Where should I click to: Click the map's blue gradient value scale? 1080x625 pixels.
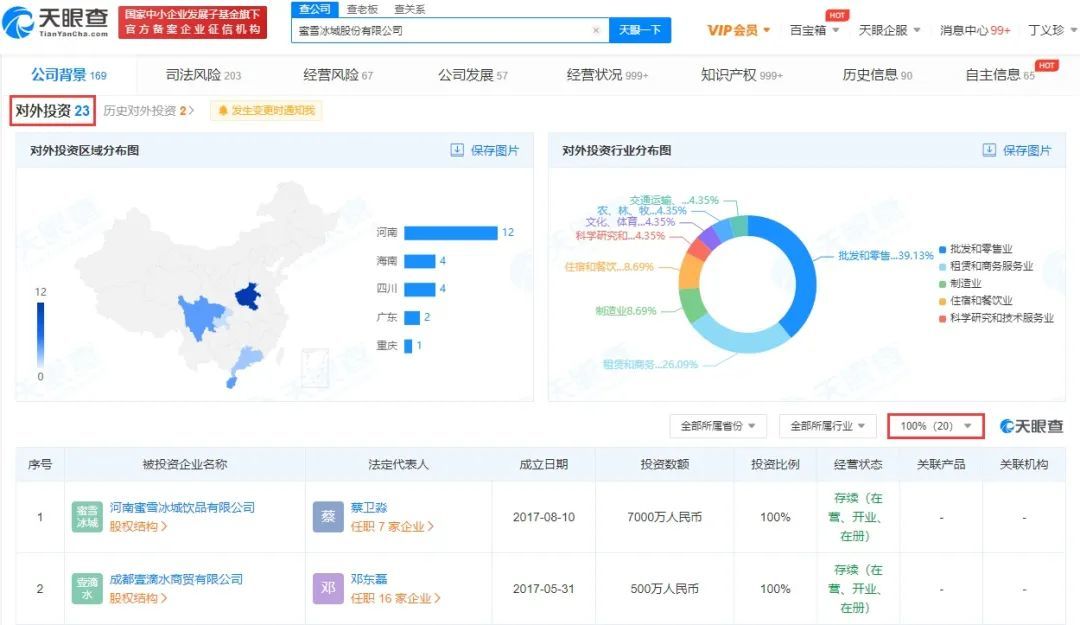click(41, 334)
